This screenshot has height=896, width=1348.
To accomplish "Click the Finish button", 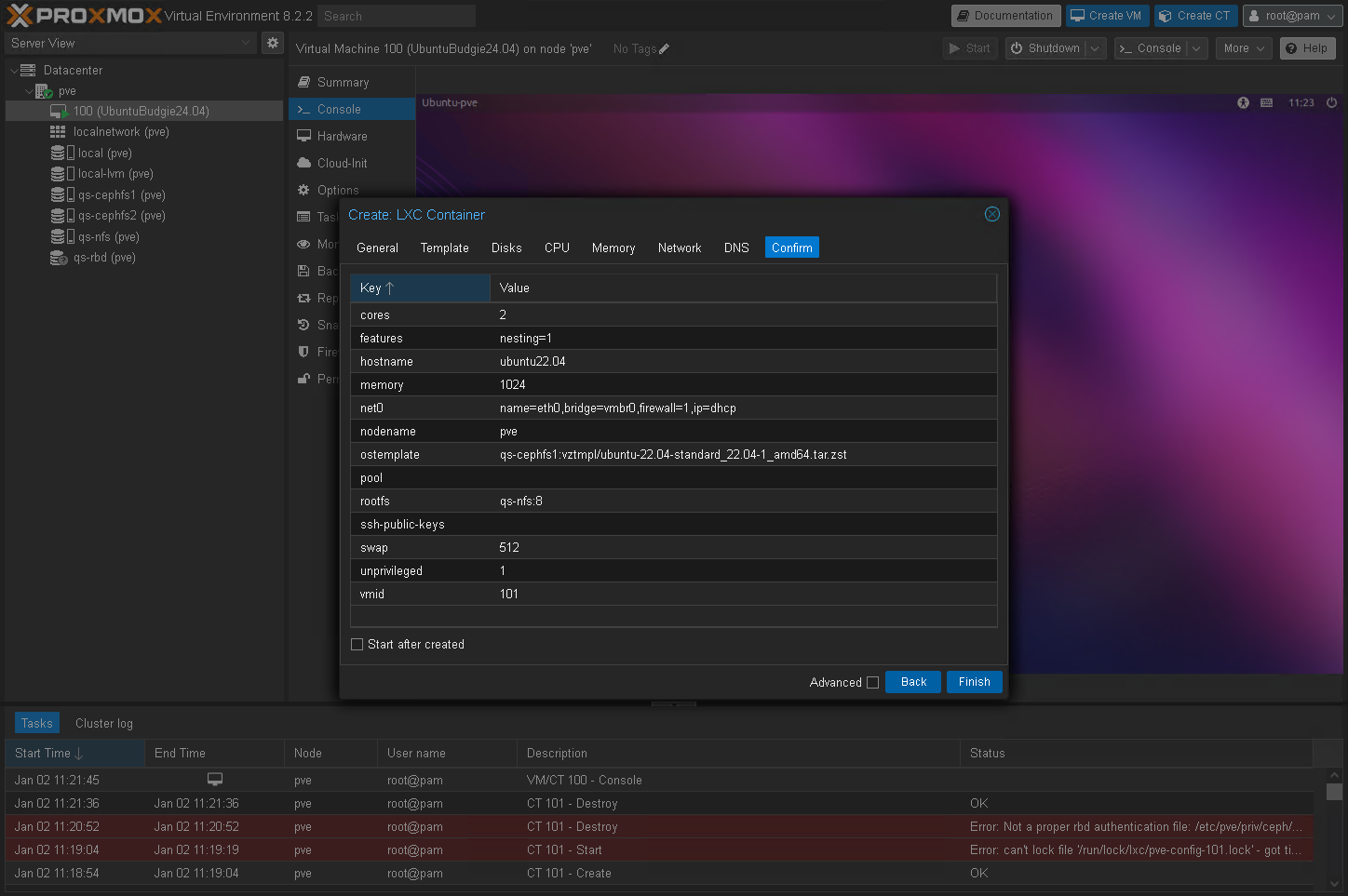I will tap(974, 682).
